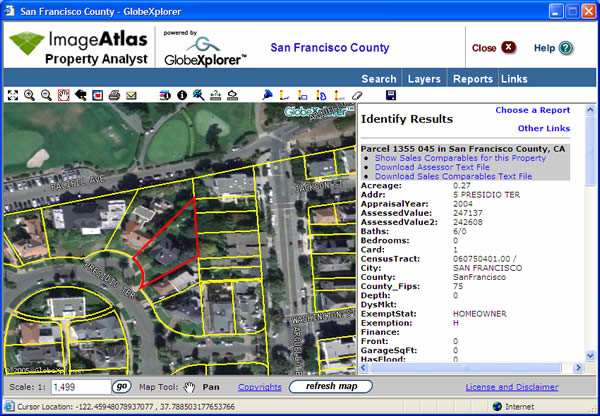Click the printer icon
600x416 pixels.
point(114,95)
